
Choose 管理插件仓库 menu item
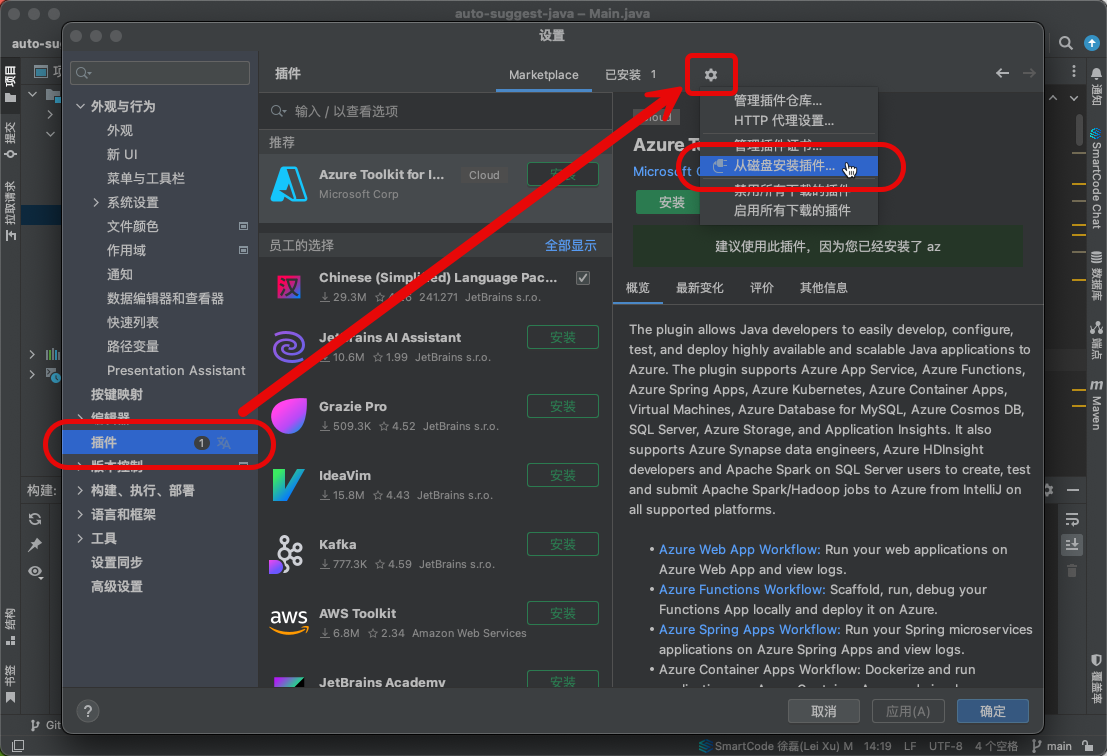pyautogui.click(x=789, y=100)
